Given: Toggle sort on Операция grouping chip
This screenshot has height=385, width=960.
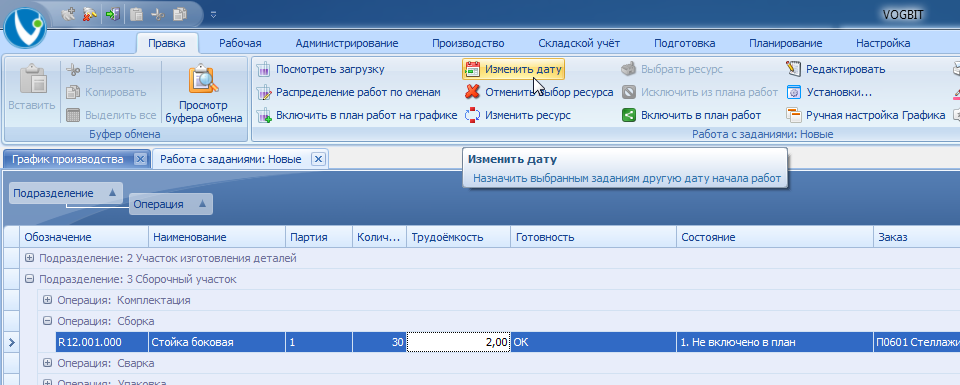Looking at the screenshot, I should 171,204.
